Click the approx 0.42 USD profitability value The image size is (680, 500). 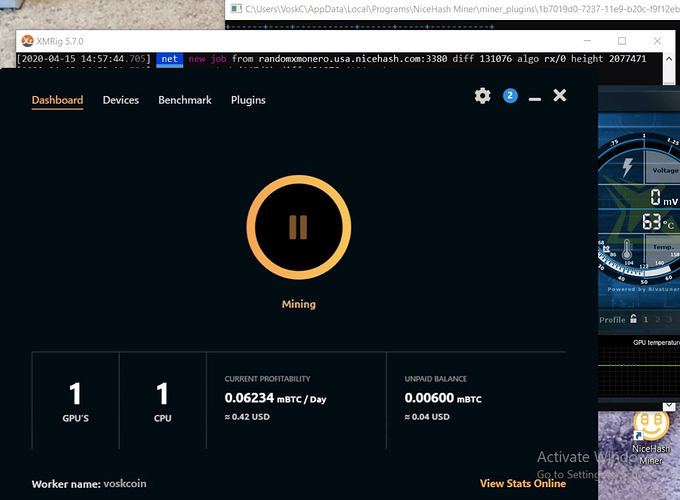click(247, 417)
